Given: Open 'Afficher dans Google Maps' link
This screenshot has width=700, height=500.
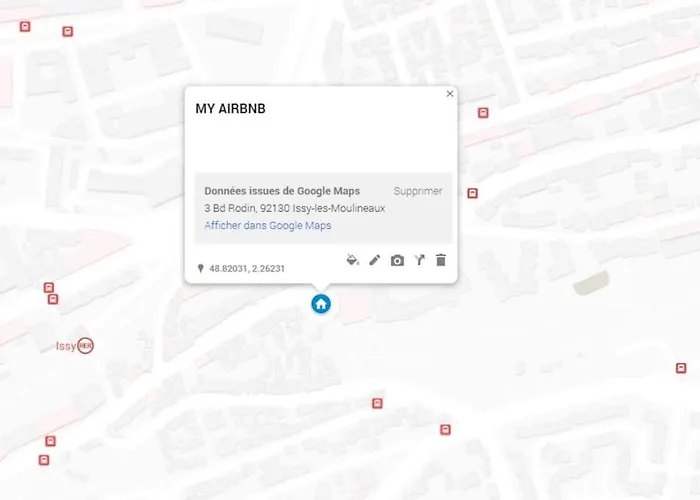Looking at the screenshot, I should [267, 226].
